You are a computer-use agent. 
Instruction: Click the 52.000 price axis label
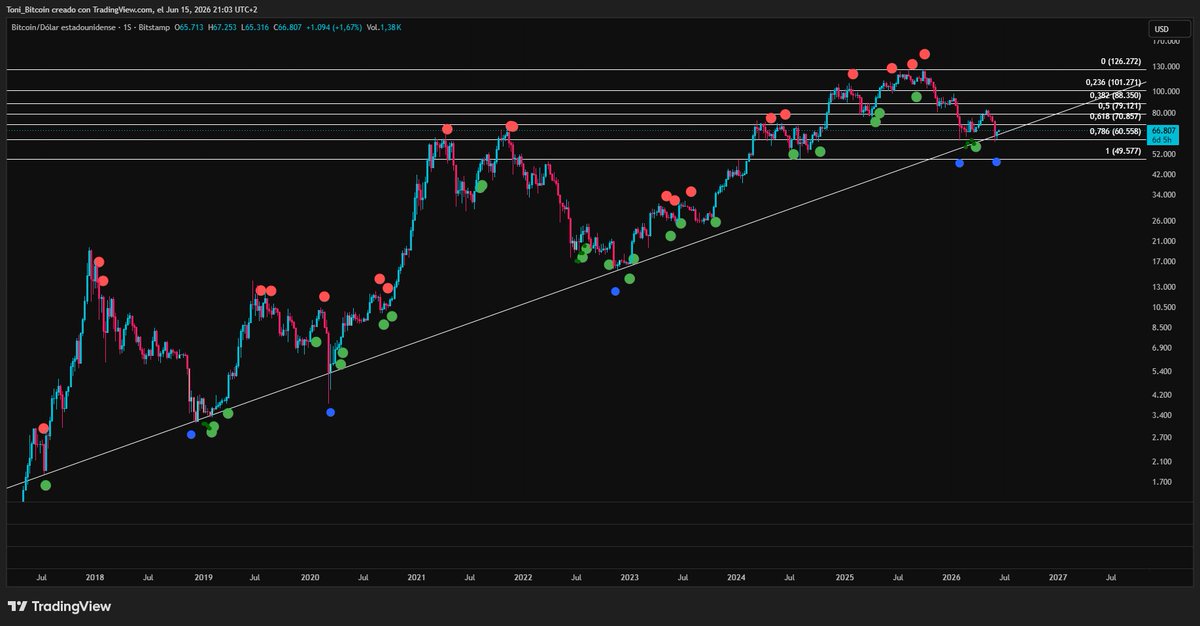tap(1162, 154)
